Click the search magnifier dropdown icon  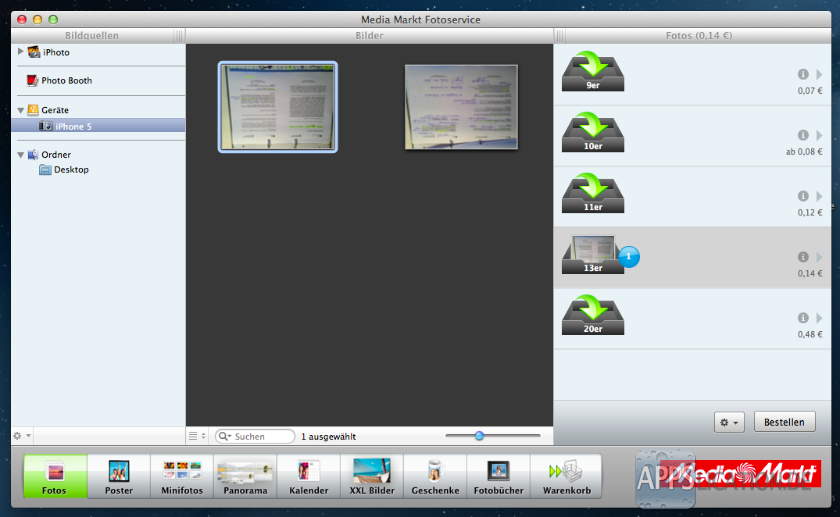224,436
